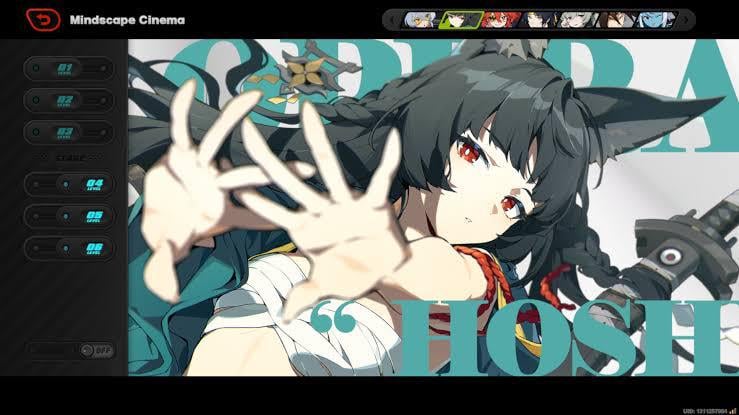Choose the gray-haired character portrait
The height and width of the screenshot is (415, 739).
click(x=579, y=20)
